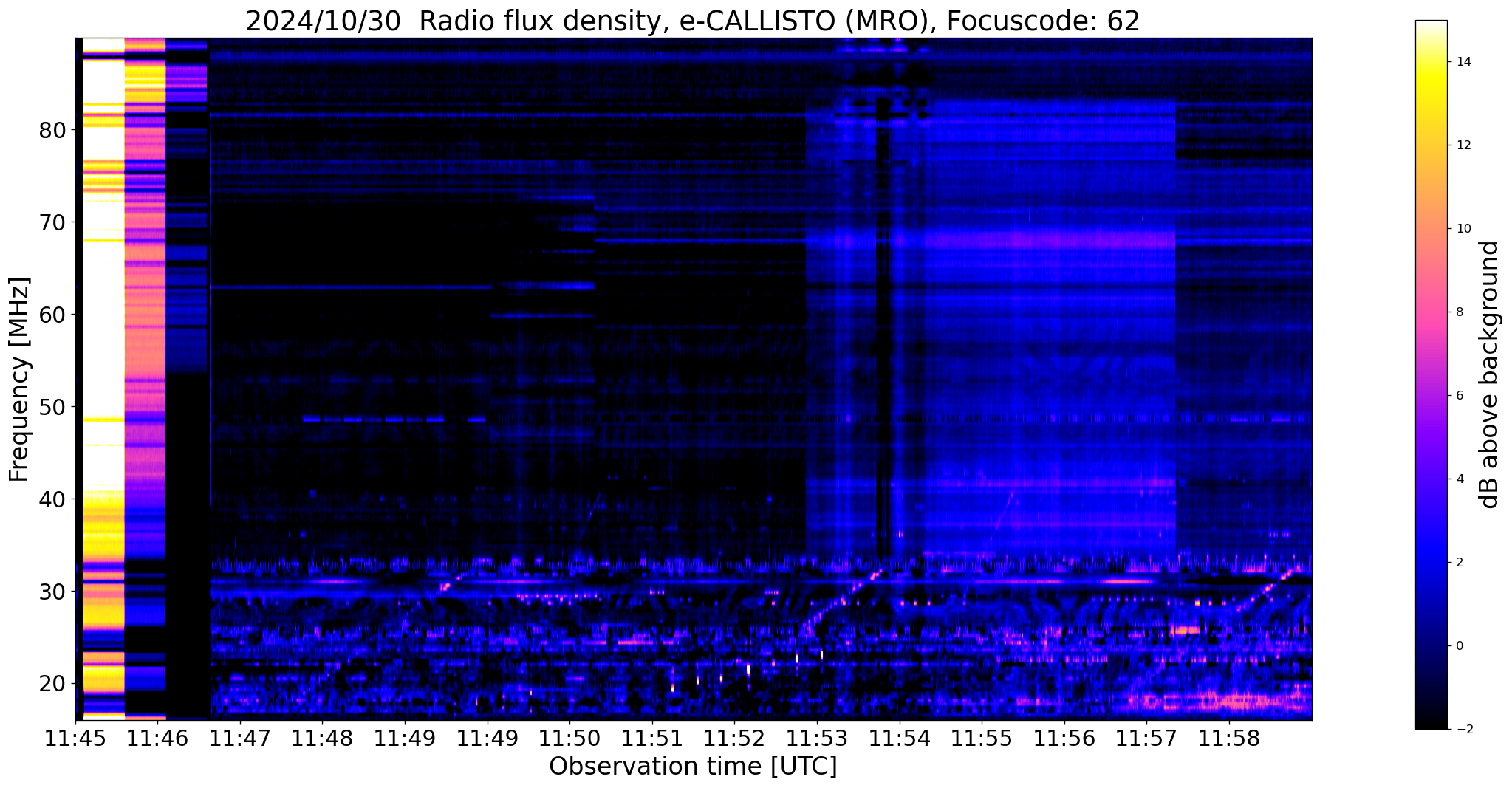Click the dB colorbar gradient strip

click(x=1431, y=374)
